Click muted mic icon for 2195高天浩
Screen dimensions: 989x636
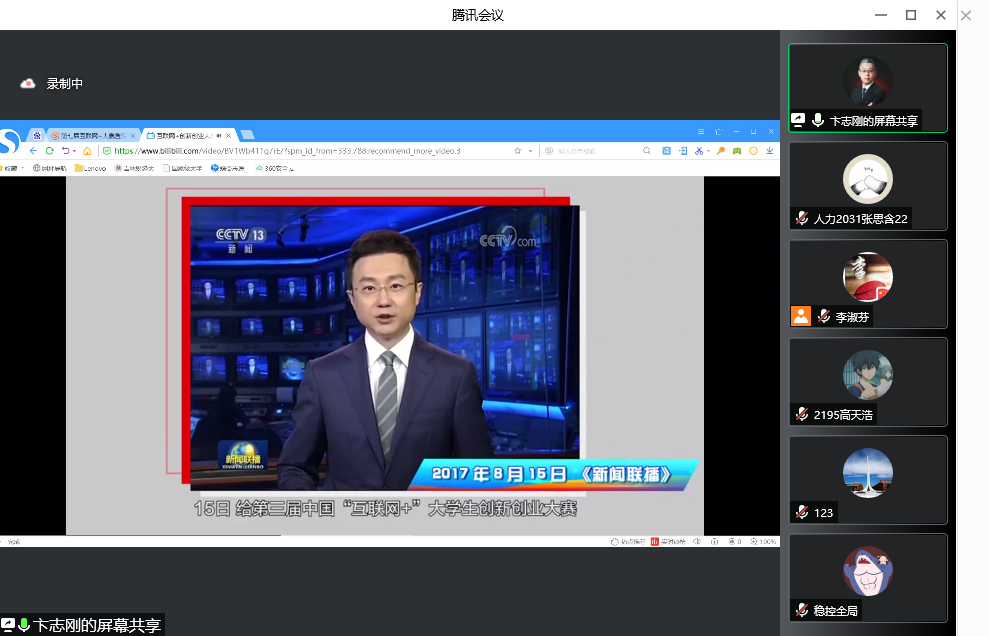(x=802, y=415)
